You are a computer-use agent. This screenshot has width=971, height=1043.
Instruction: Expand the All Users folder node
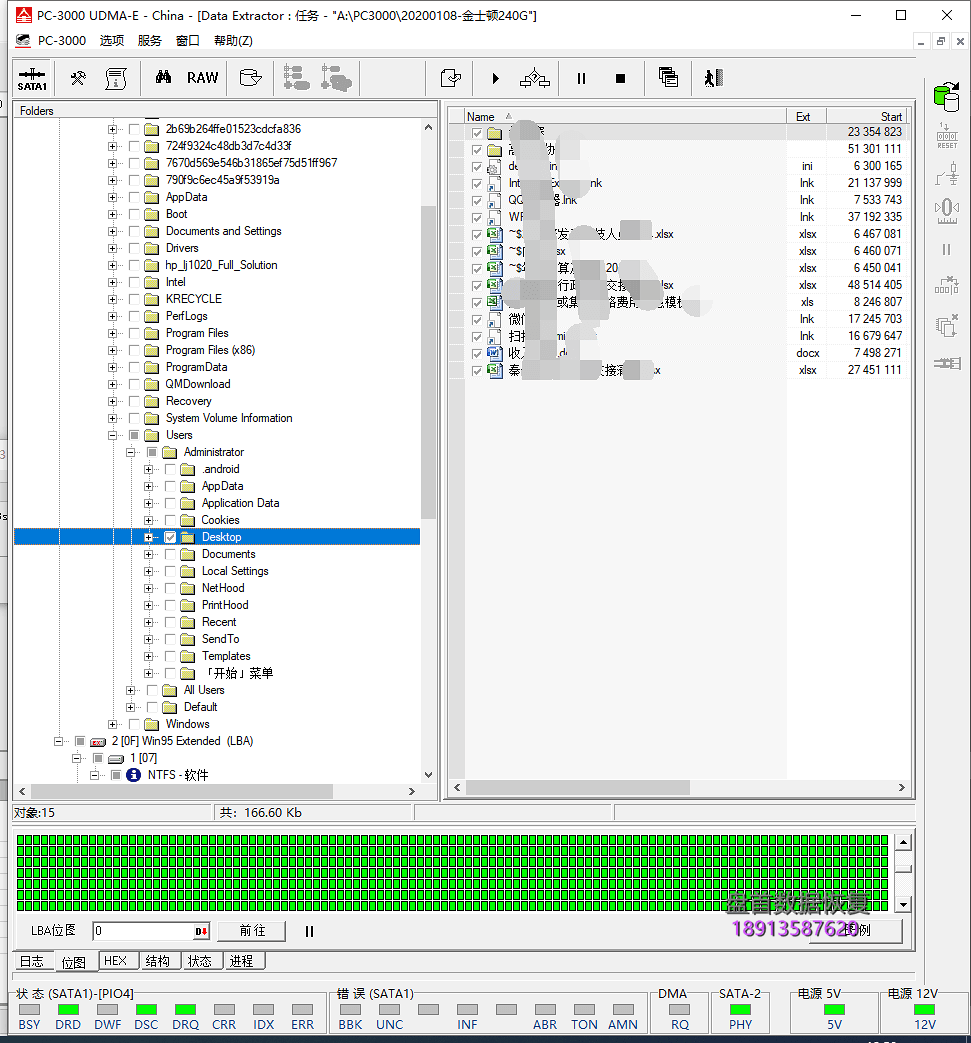pos(130,690)
